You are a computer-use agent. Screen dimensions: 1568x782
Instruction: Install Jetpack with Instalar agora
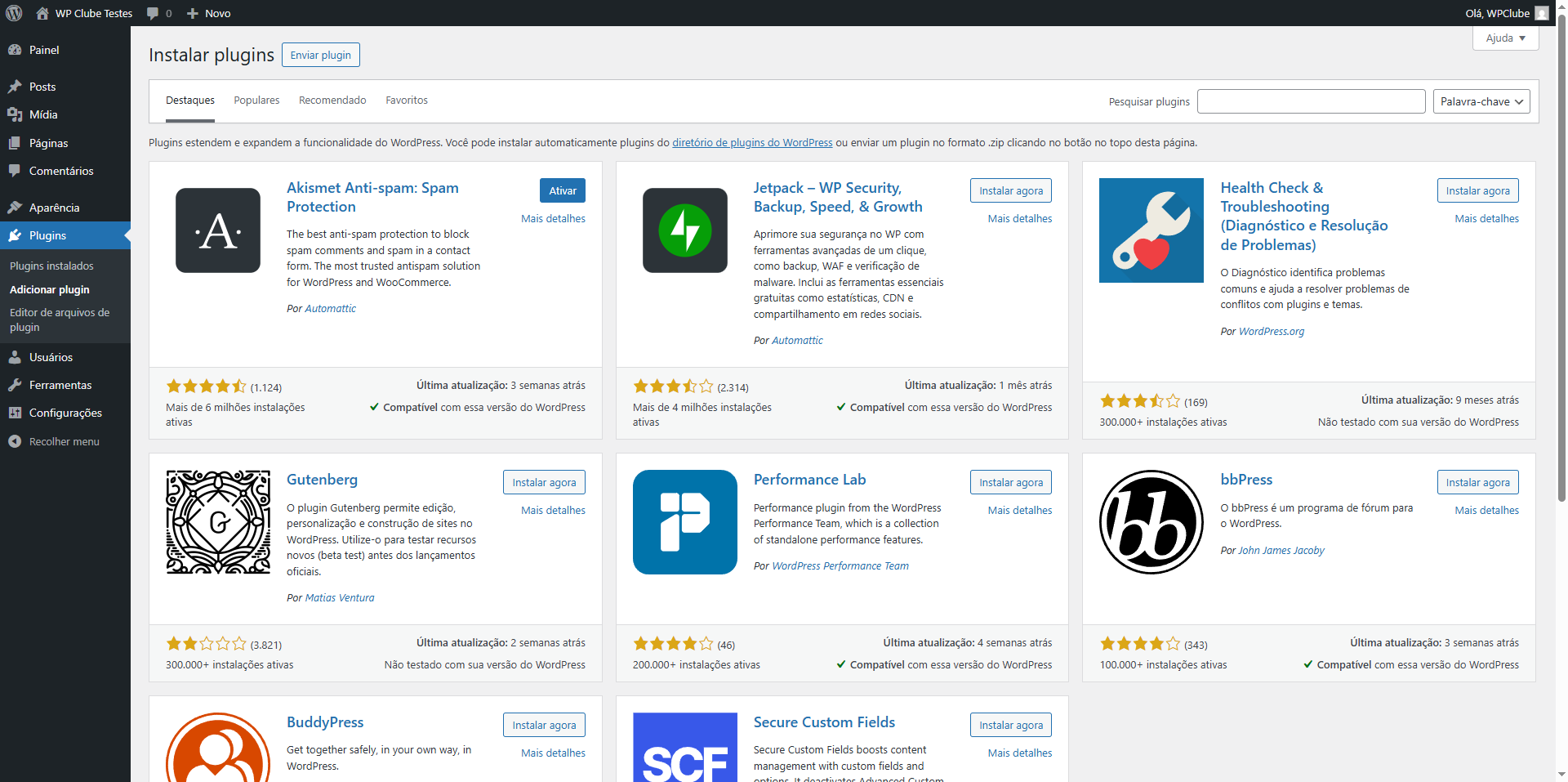(x=1011, y=190)
